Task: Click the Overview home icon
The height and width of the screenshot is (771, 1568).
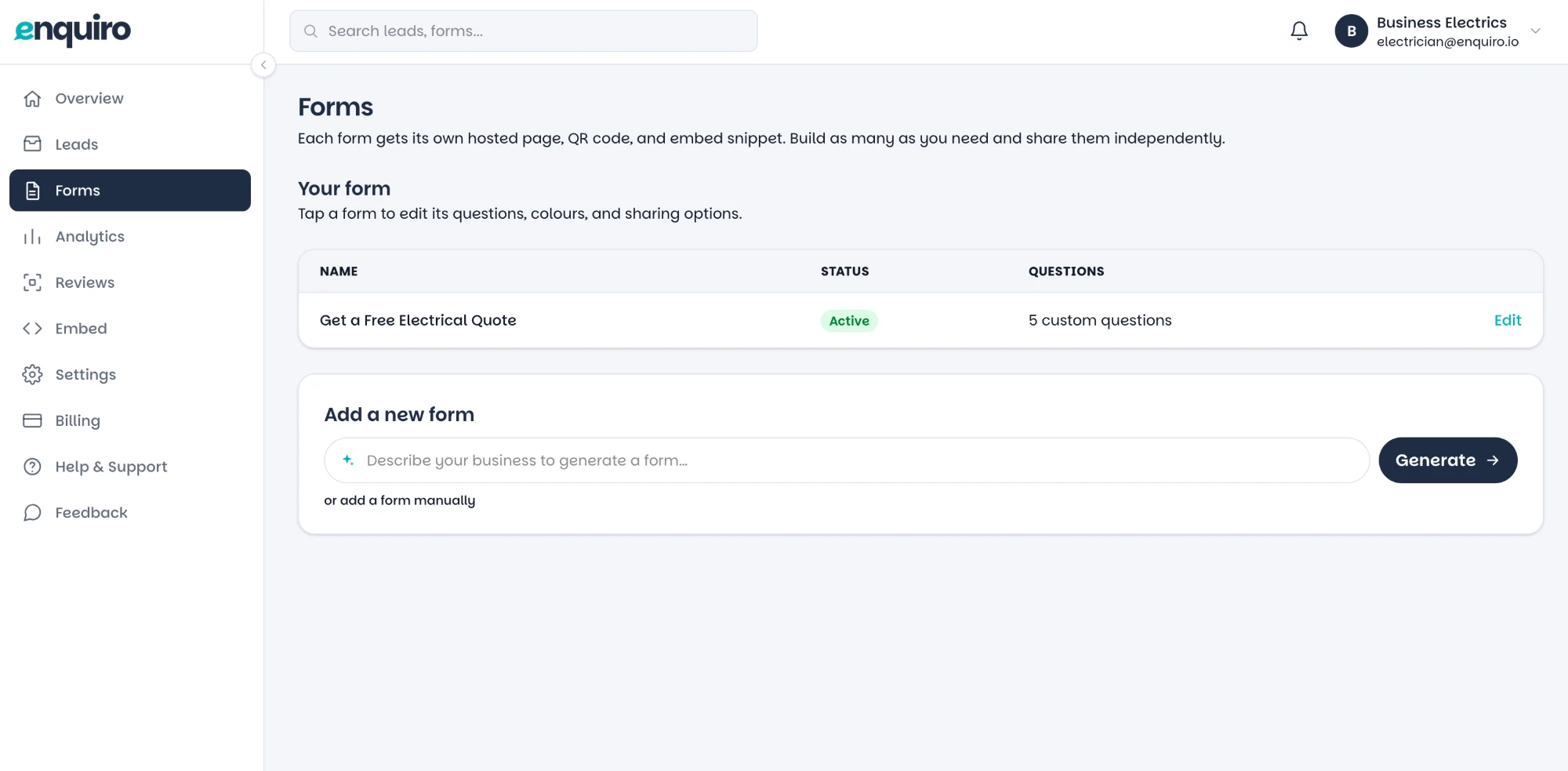Action: (x=32, y=99)
